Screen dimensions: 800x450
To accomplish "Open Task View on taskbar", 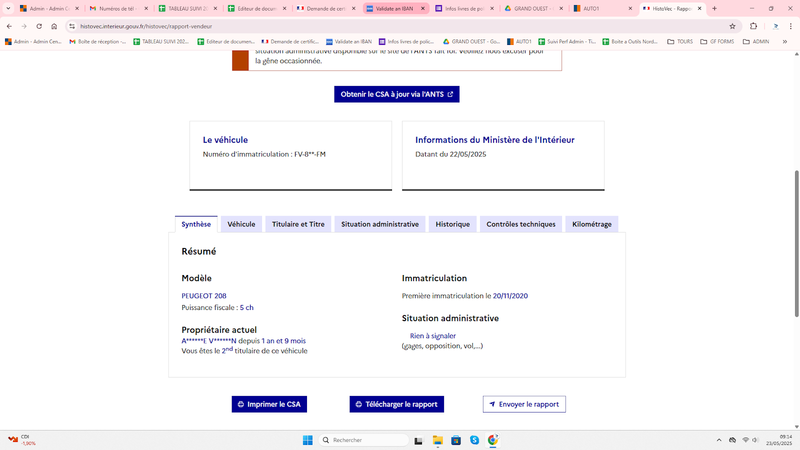I will 418,440.
